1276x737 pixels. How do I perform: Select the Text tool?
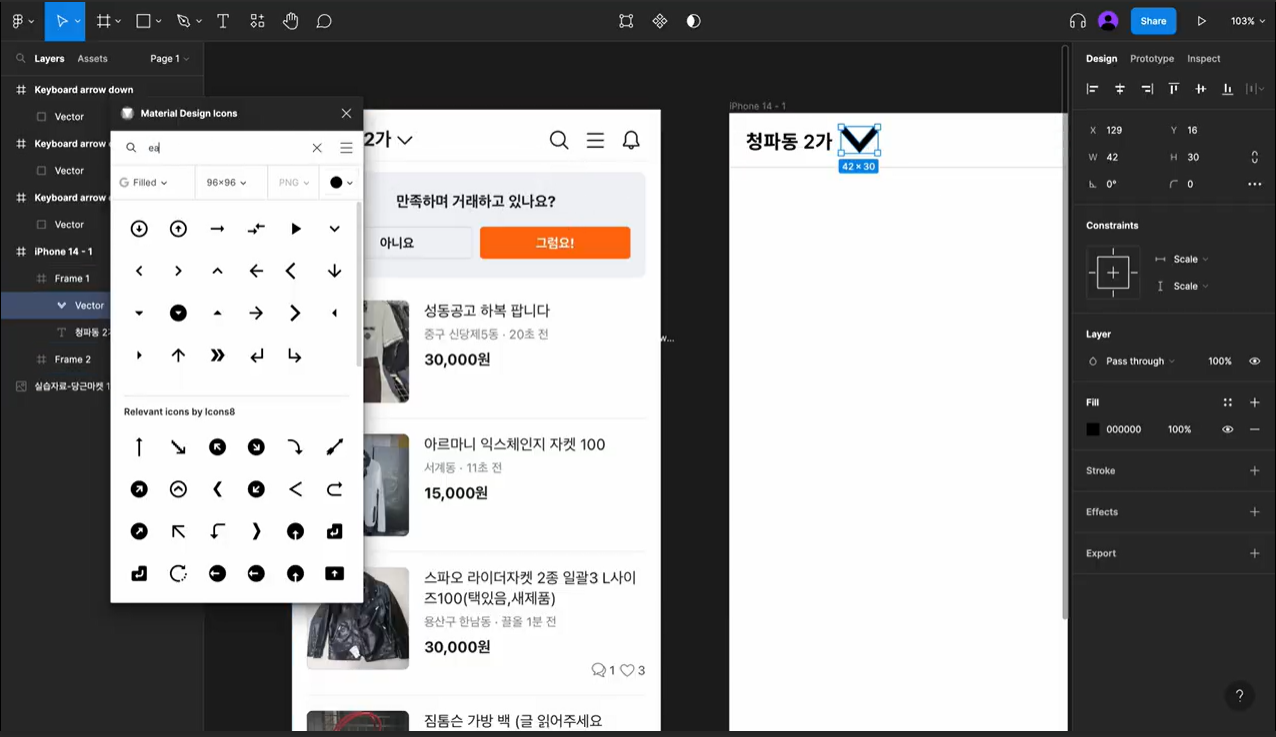[x=223, y=21]
